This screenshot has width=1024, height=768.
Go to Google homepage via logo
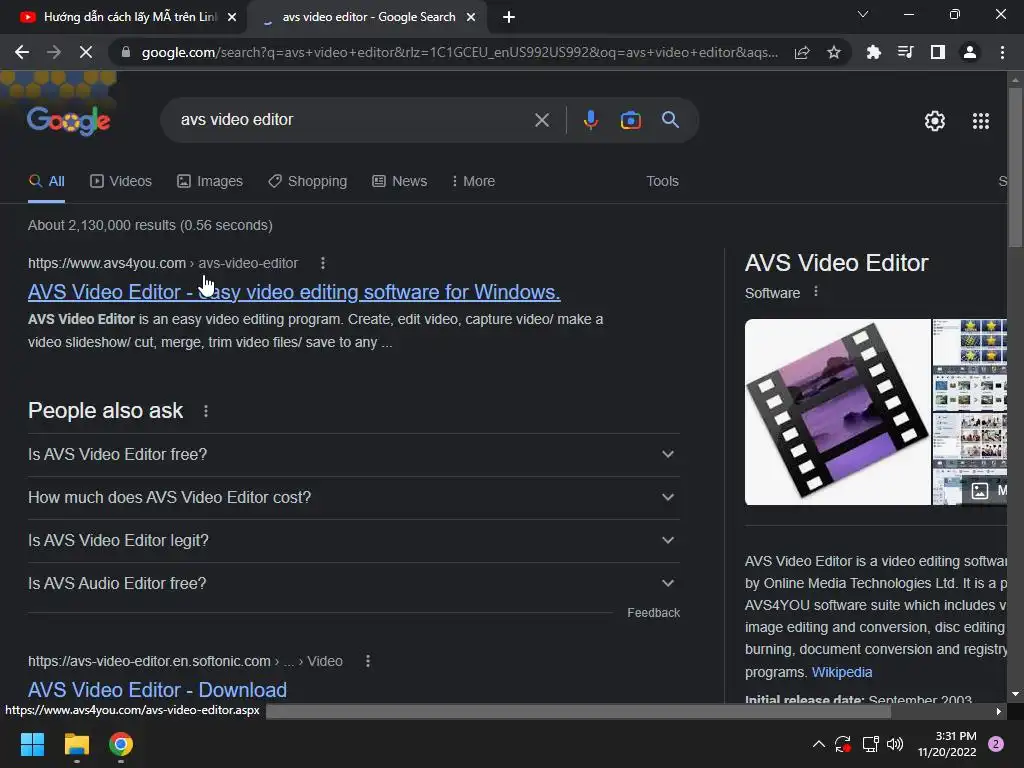pyautogui.click(x=69, y=120)
